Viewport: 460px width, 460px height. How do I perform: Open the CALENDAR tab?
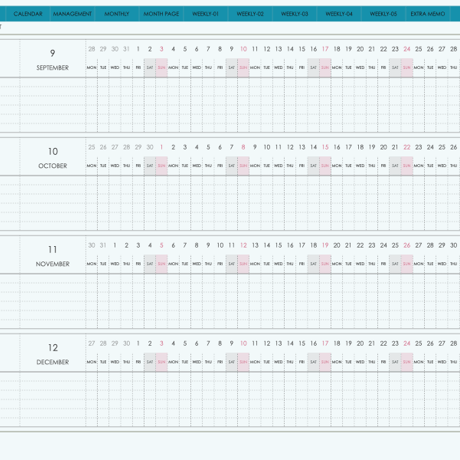point(28,14)
